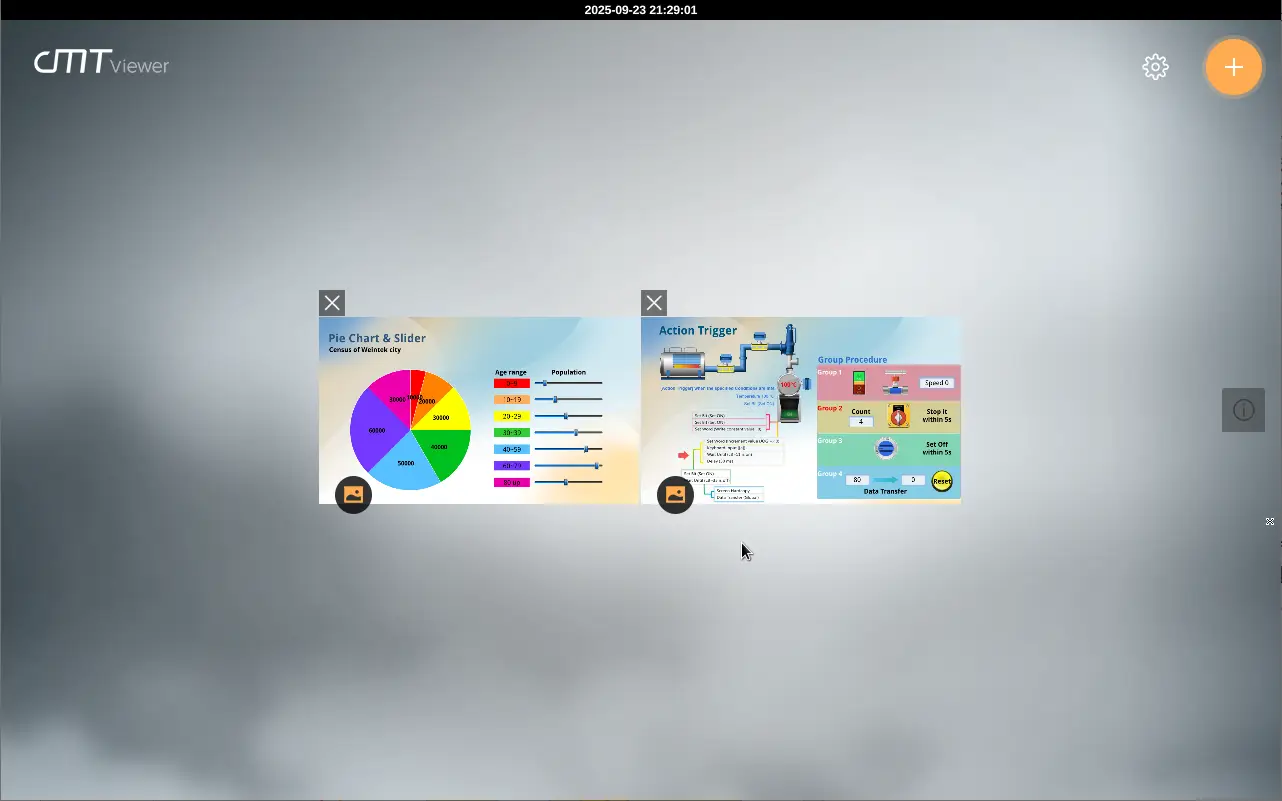This screenshot has height=801, width=1282.
Task: Click the 60-79 age range population slider
Action: pos(568,466)
